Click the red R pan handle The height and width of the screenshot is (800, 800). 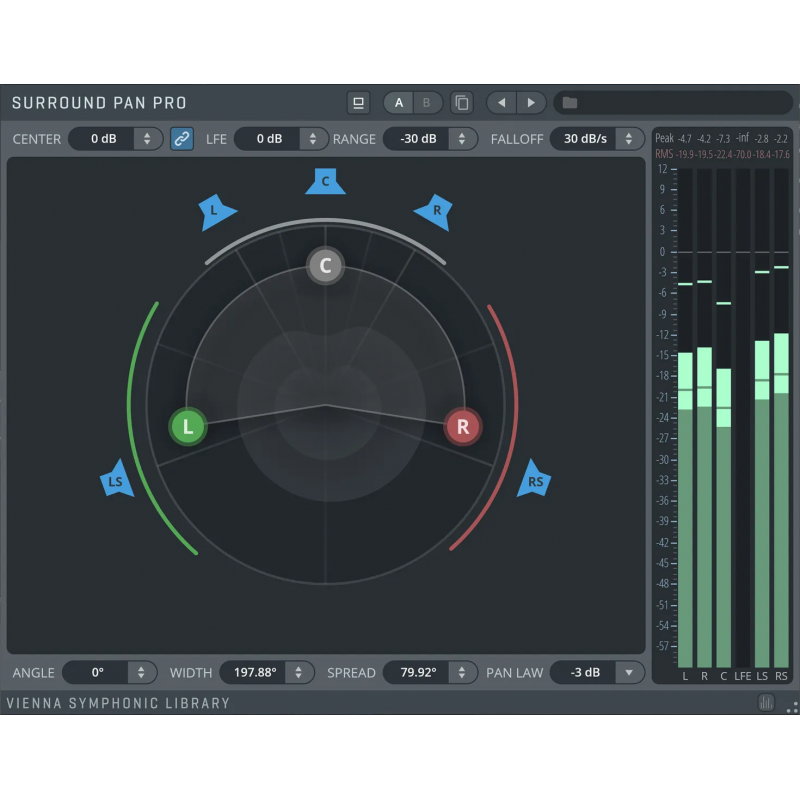pos(463,427)
